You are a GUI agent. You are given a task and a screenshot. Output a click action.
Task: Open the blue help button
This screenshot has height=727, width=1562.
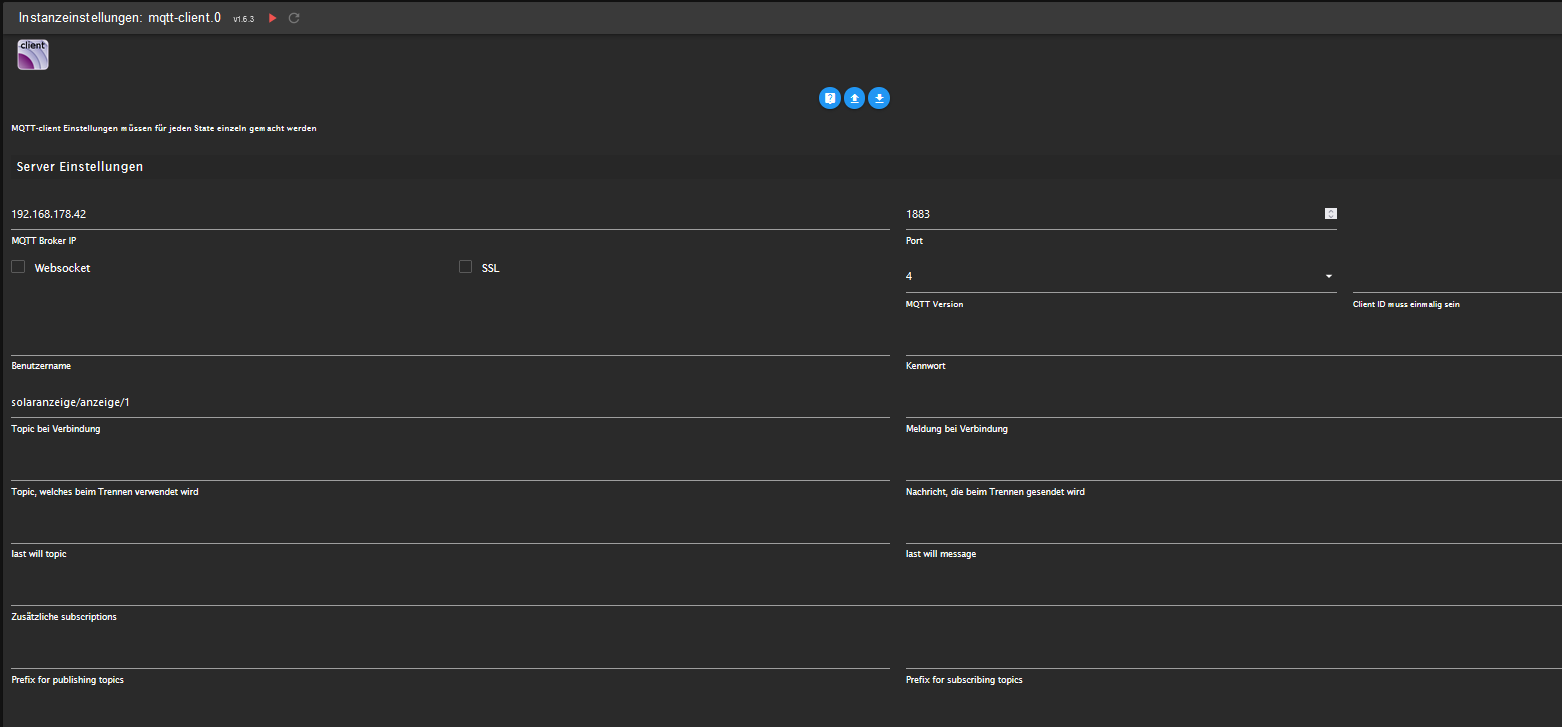(x=830, y=98)
